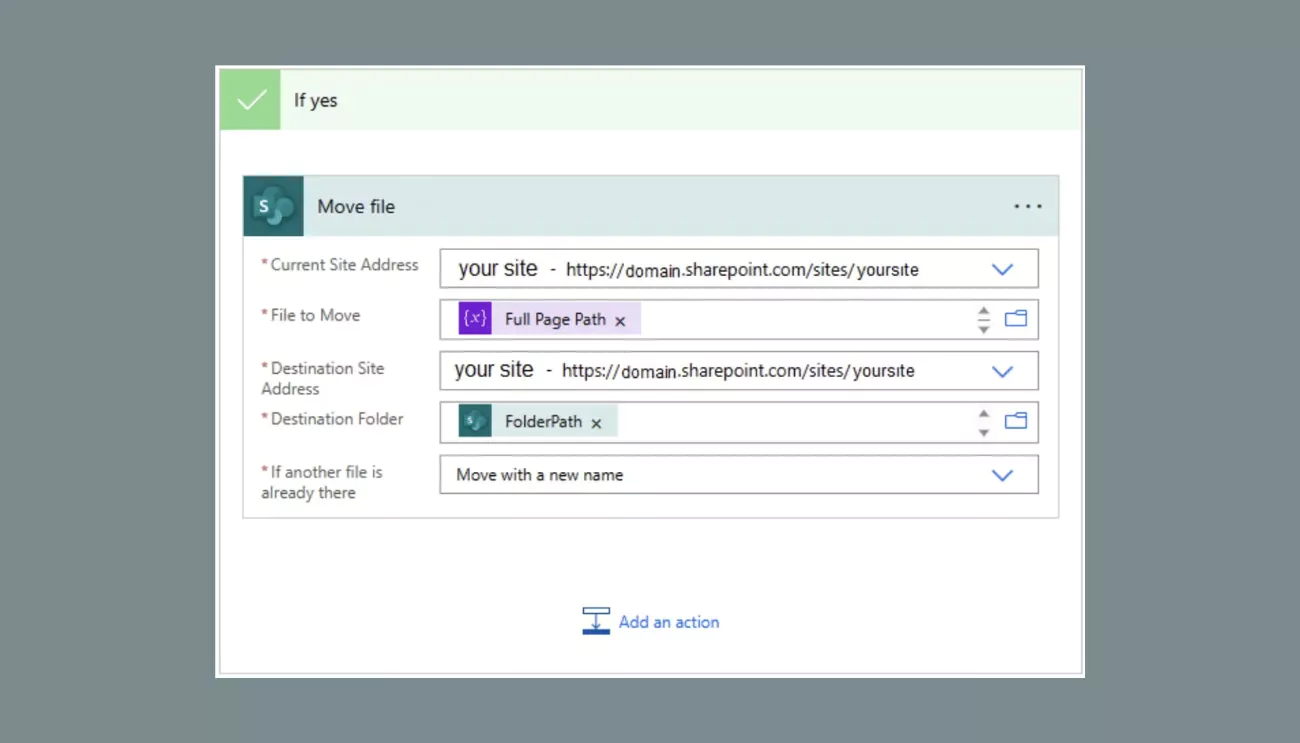Click the SharePoint icon on the Move file action
This screenshot has width=1300, height=743.
[272, 206]
